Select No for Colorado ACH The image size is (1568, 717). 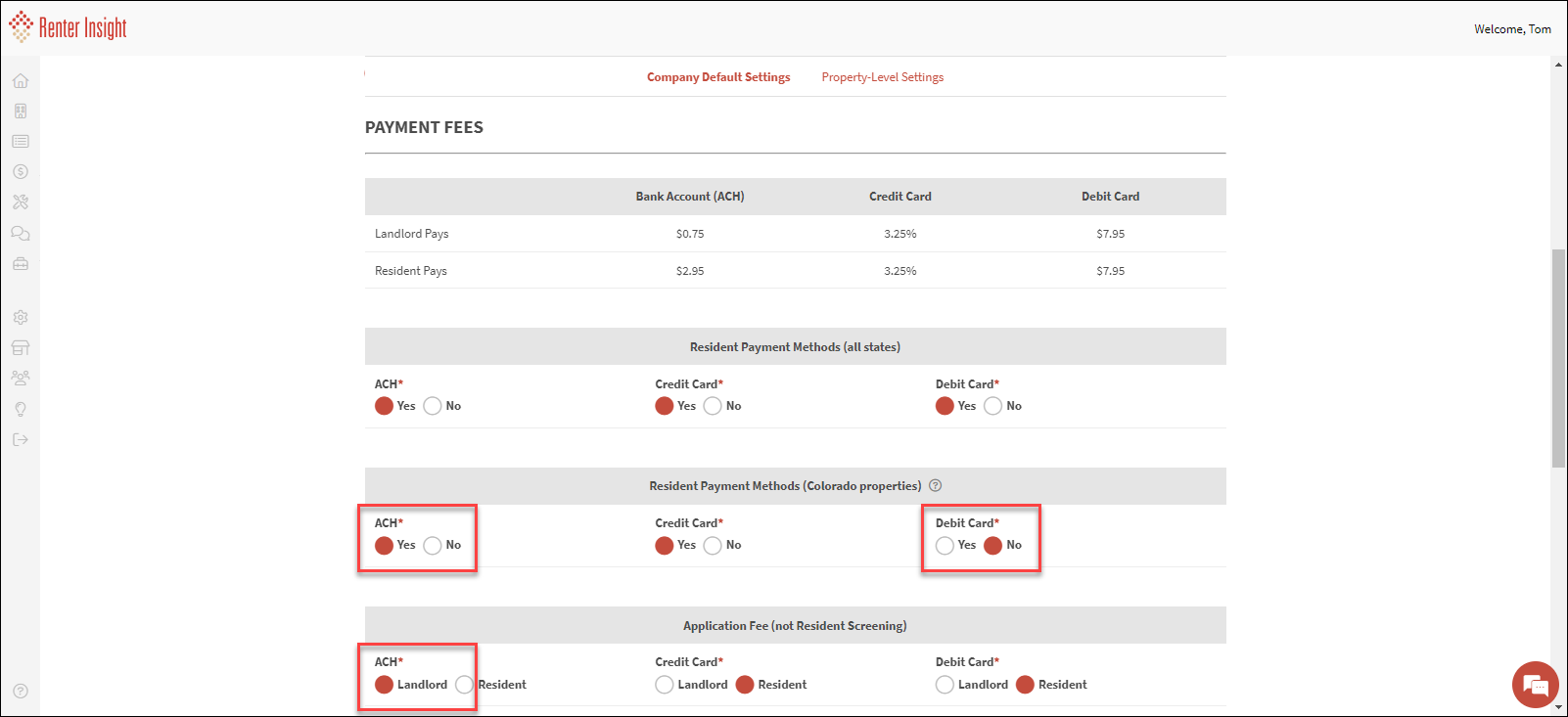(433, 546)
